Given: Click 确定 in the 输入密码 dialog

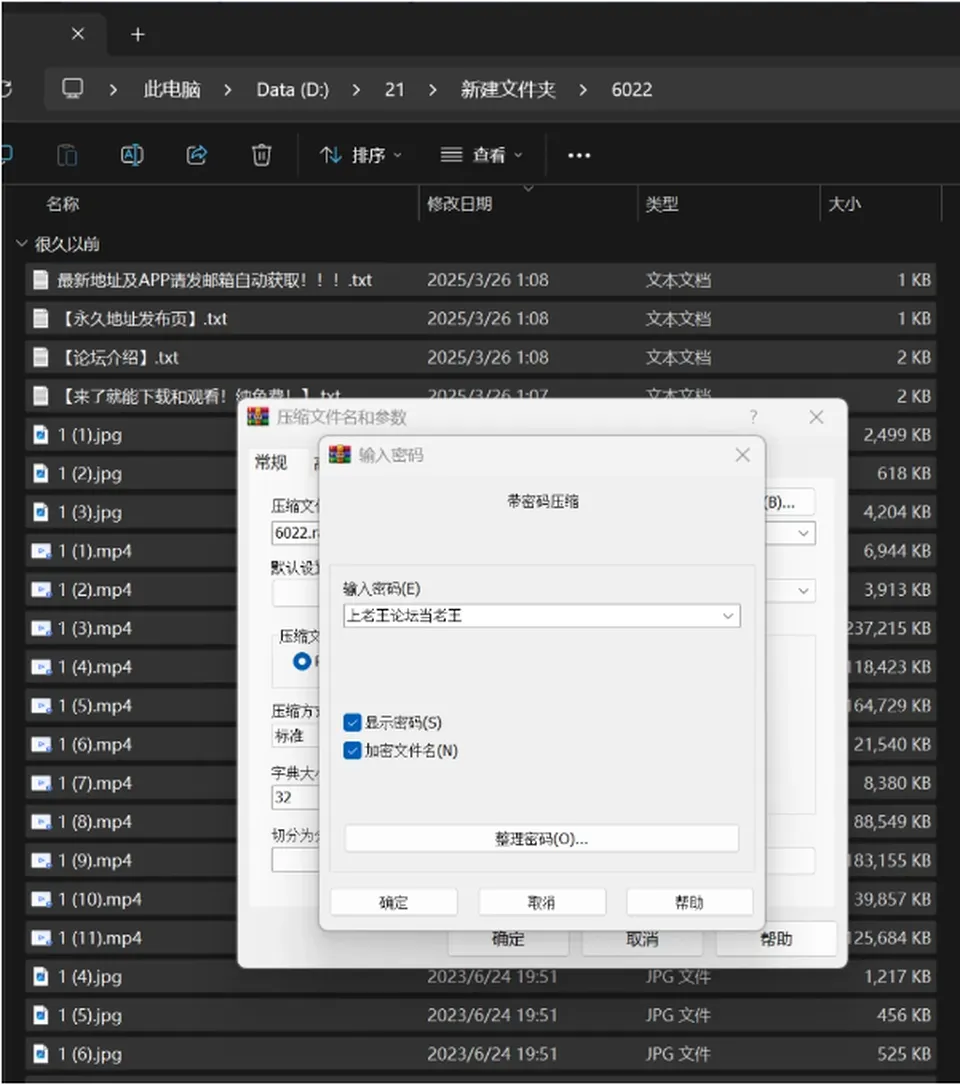Looking at the screenshot, I should [394, 902].
